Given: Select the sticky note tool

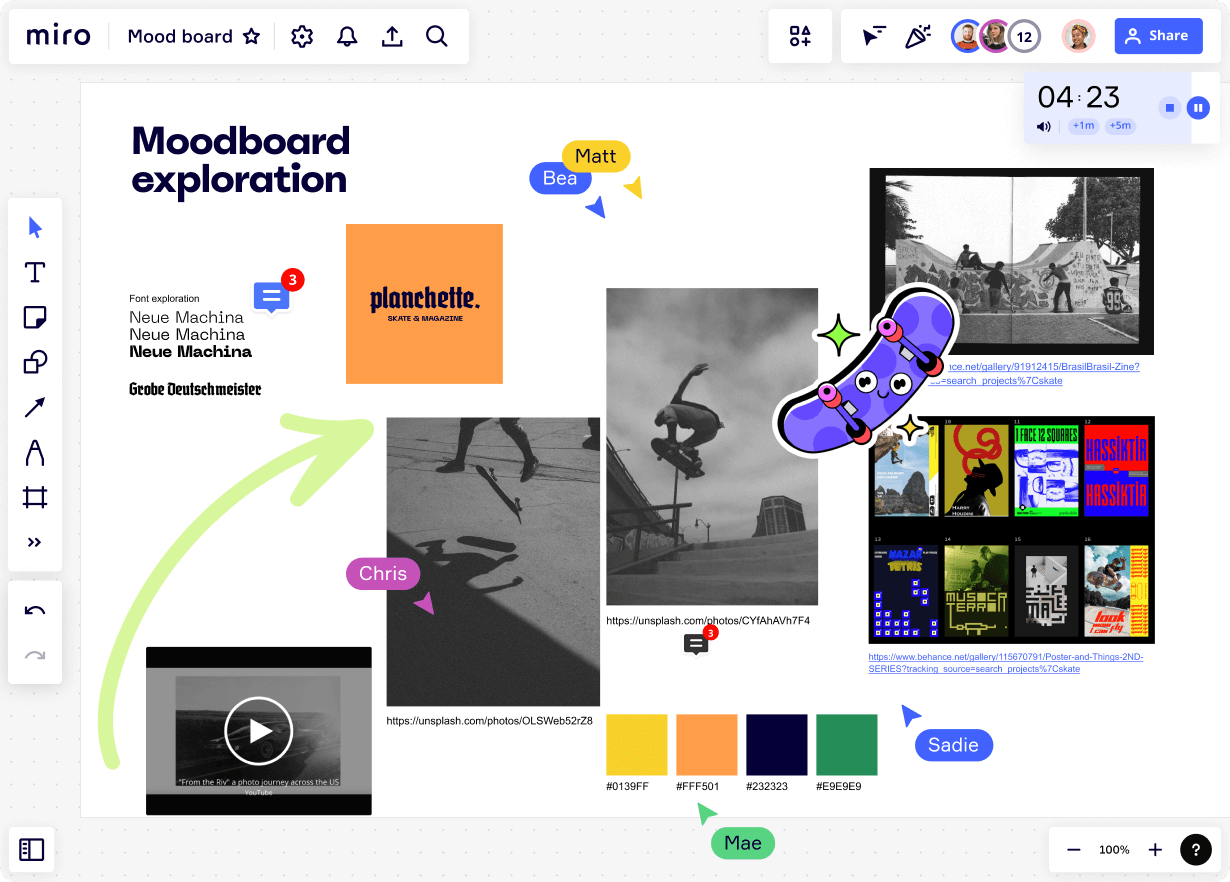Looking at the screenshot, I should click(34, 317).
